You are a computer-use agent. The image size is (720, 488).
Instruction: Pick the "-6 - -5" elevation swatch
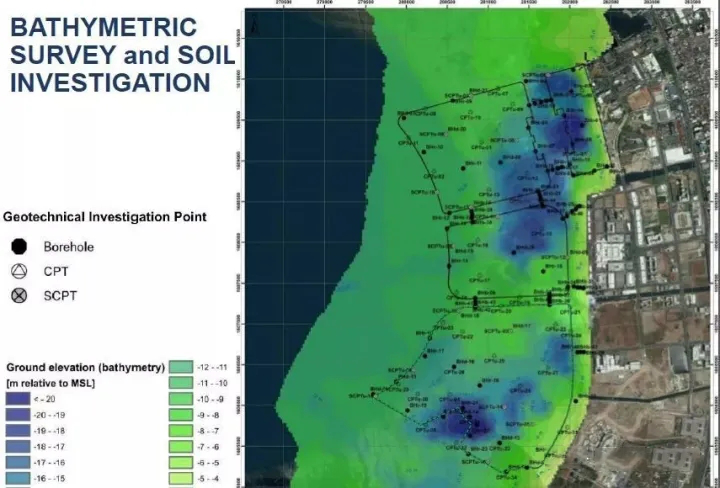[x=183, y=464]
